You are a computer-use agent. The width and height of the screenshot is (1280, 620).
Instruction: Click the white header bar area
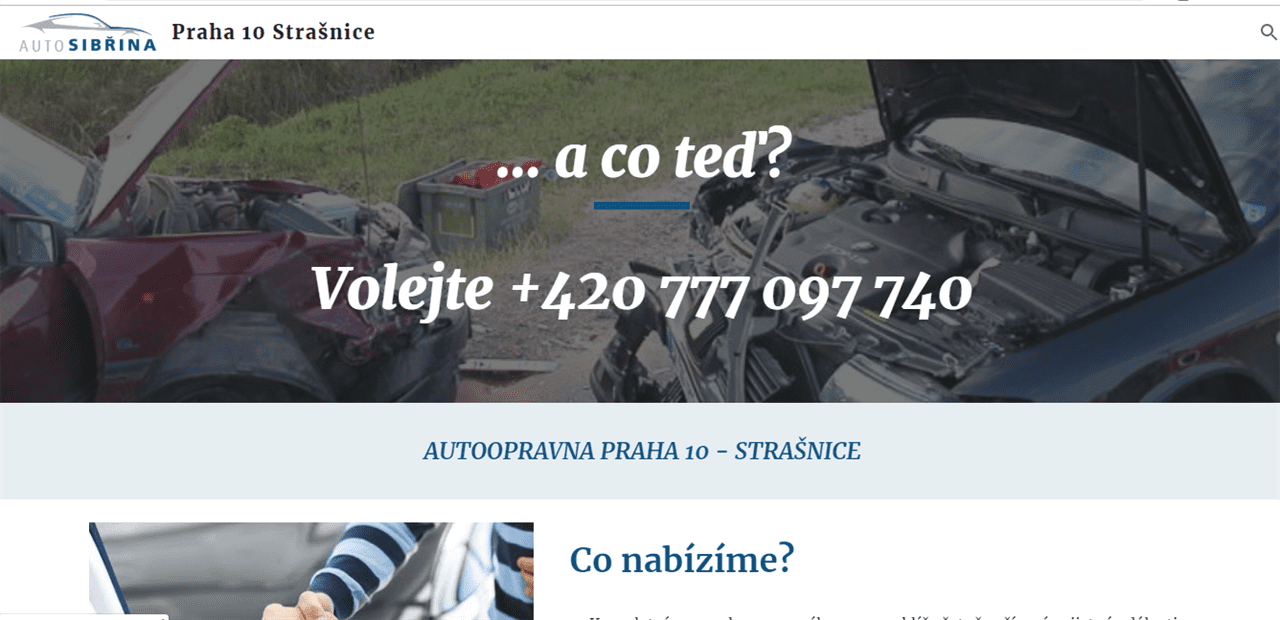(800, 32)
